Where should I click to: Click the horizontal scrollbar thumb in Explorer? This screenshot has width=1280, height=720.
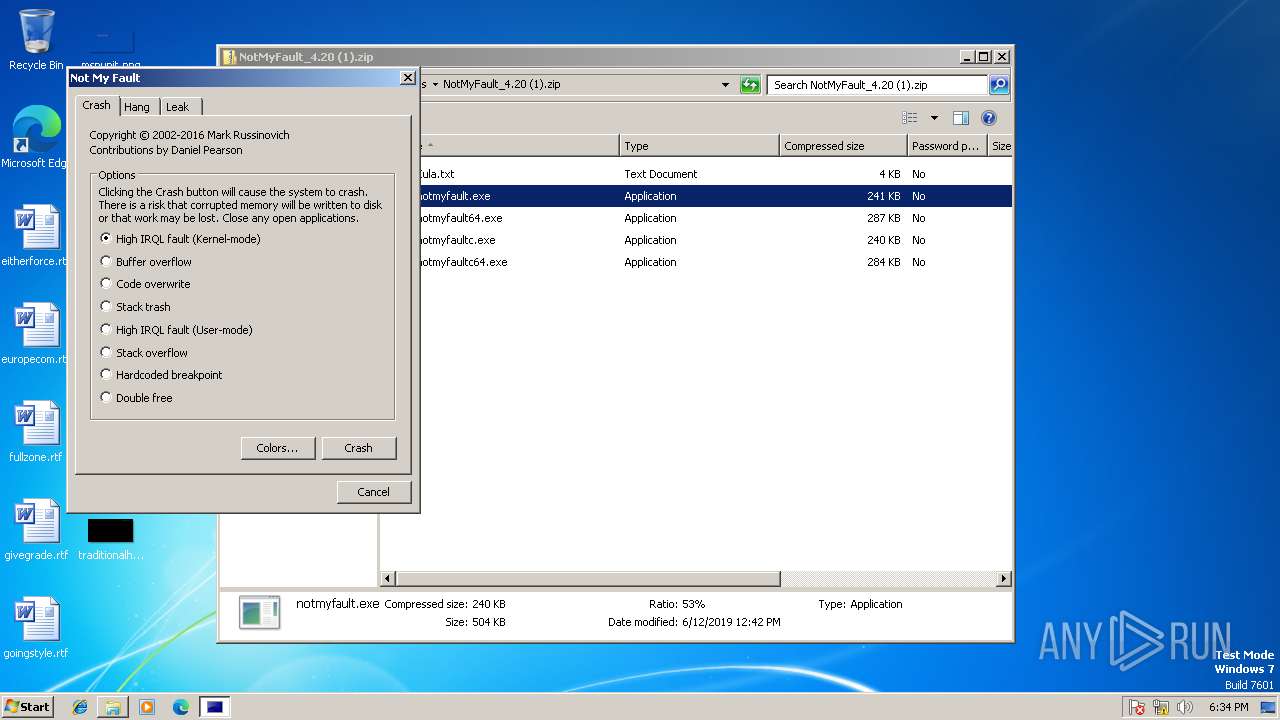[x=587, y=579]
